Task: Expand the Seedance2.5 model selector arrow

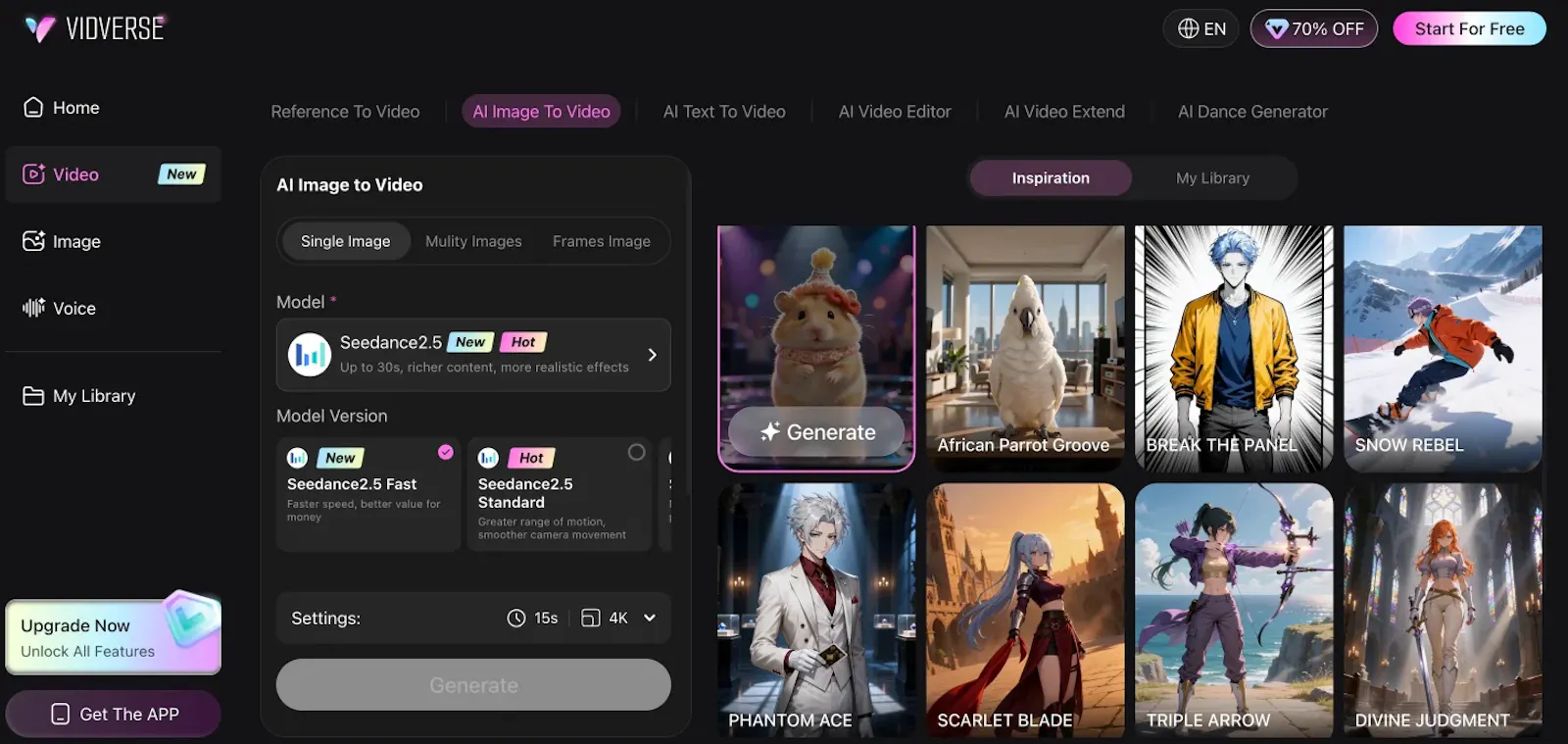Action: tap(653, 355)
